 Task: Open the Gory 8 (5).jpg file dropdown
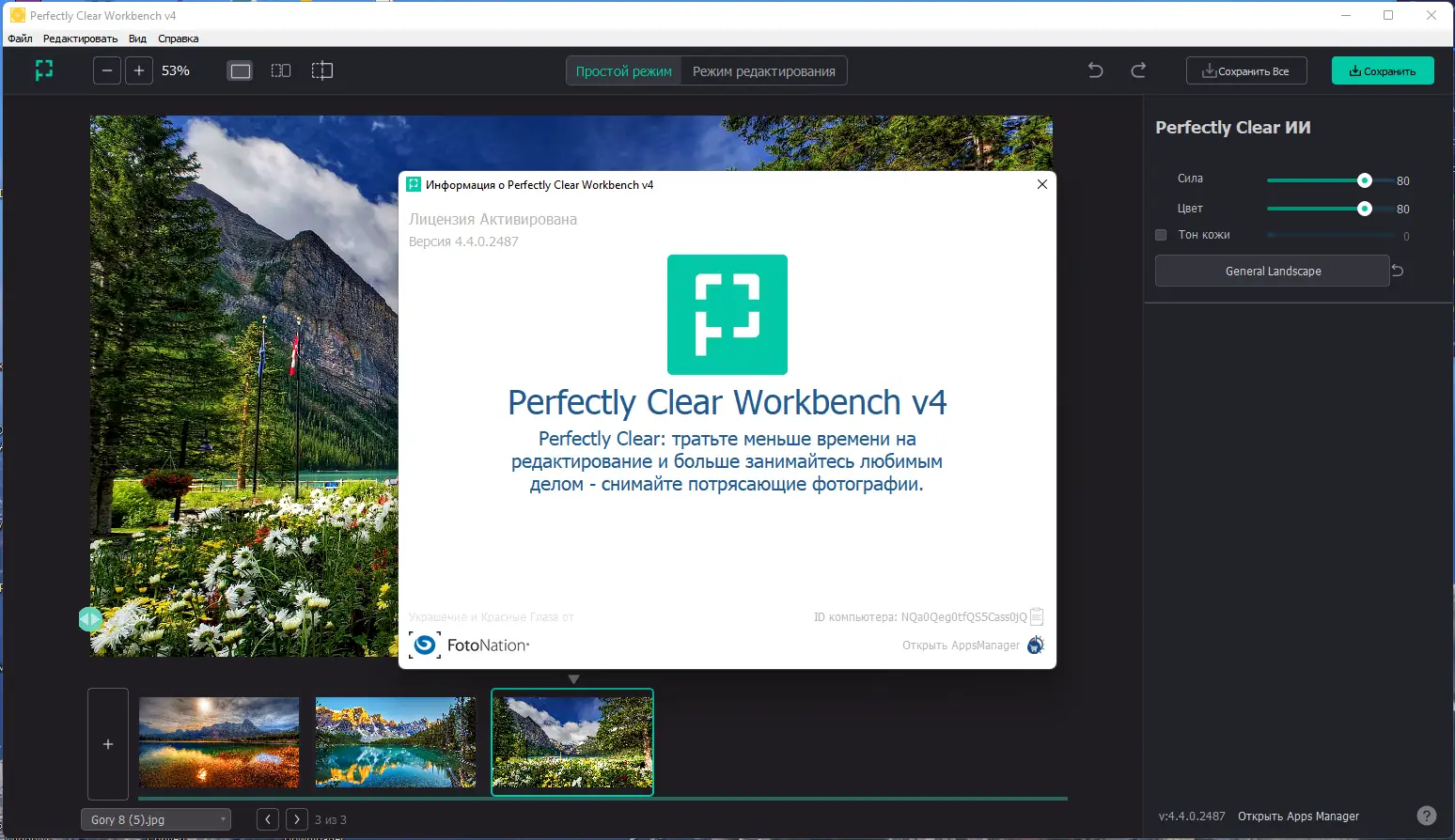click(x=156, y=819)
